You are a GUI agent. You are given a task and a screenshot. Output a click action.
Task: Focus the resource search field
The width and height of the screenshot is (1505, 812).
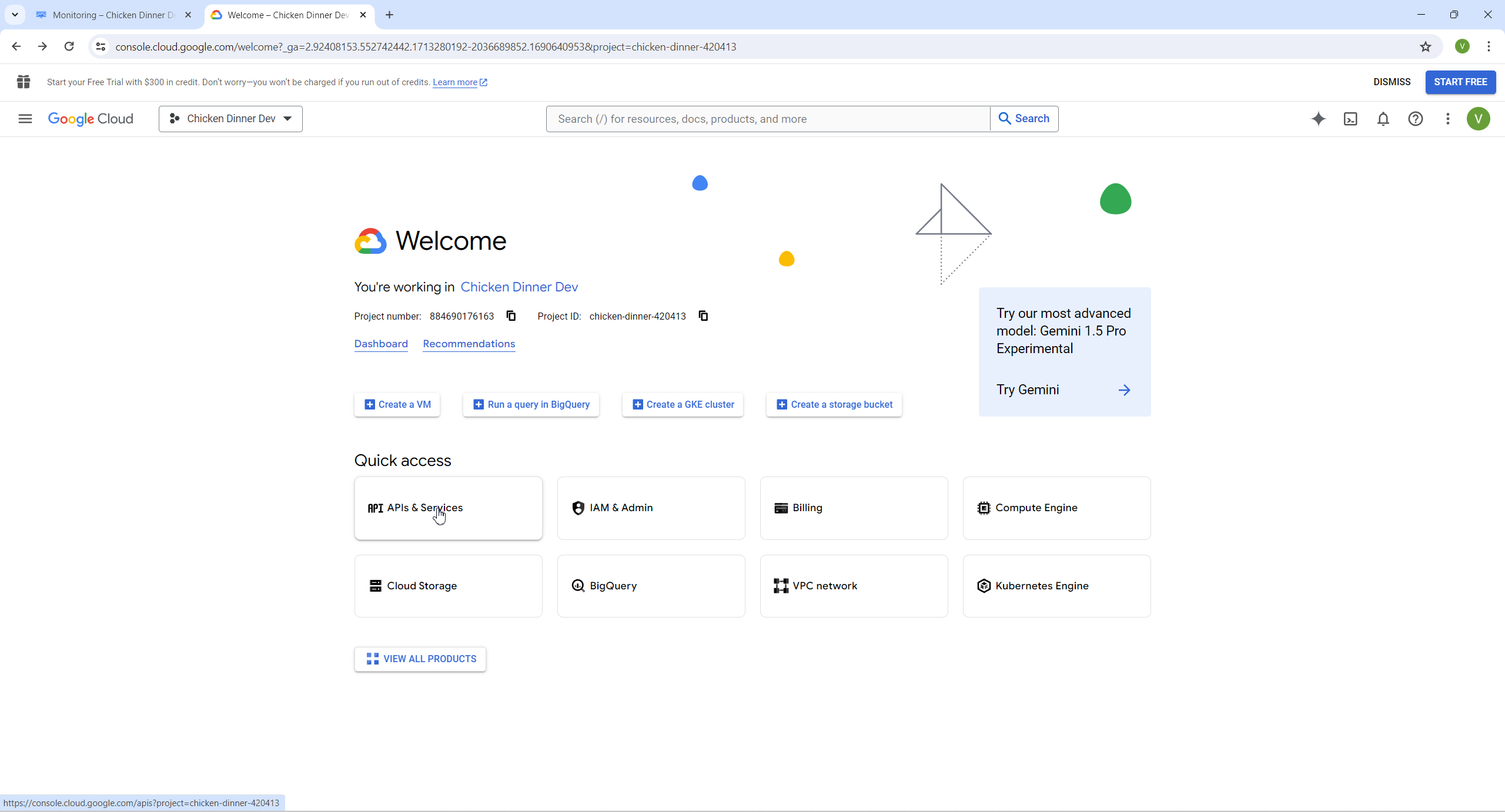click(767, 119)
